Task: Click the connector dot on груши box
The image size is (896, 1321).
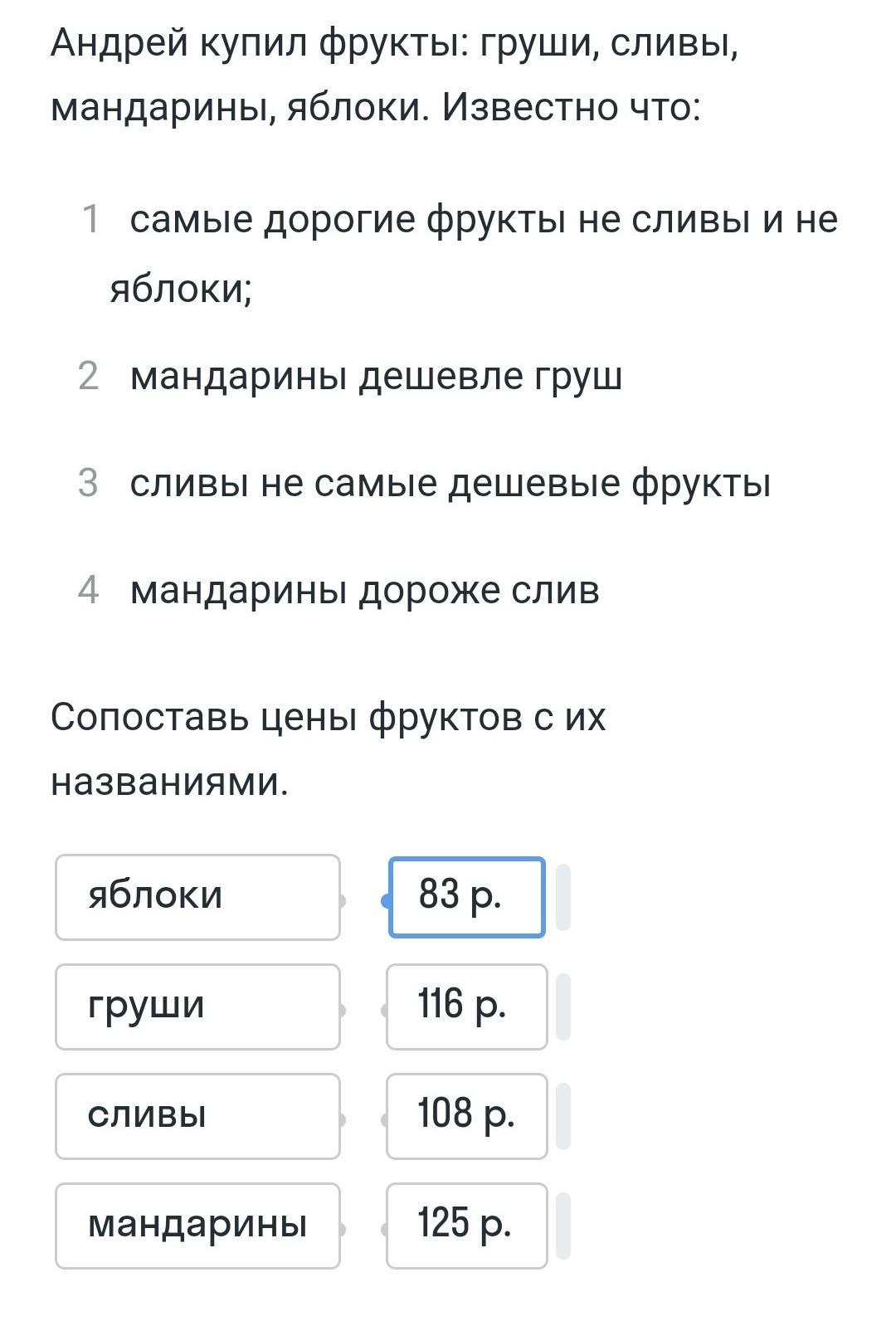Action: (x=341, y=1010)
